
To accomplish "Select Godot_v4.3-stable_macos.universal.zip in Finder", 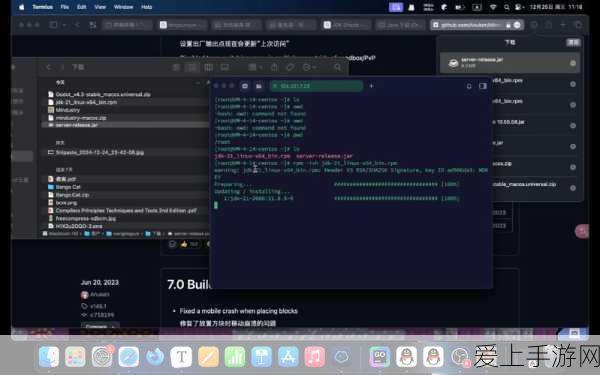I will click(103, 94).
